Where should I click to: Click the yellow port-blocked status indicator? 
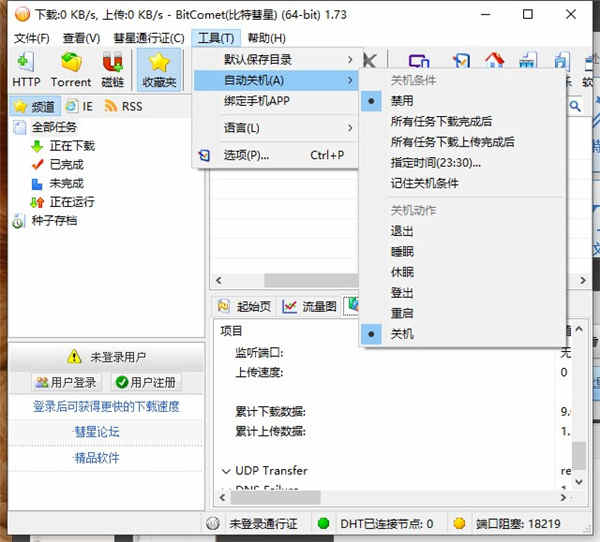459,523
